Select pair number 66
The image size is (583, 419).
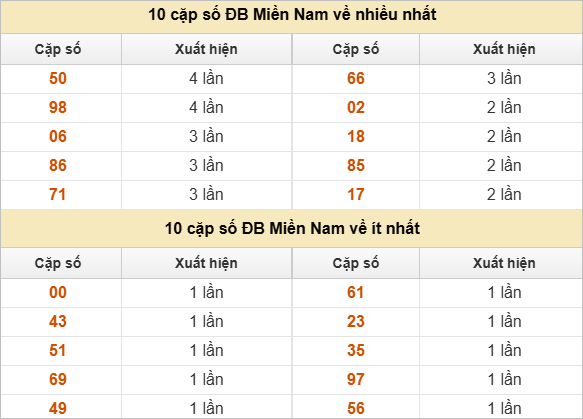(356, 78)
